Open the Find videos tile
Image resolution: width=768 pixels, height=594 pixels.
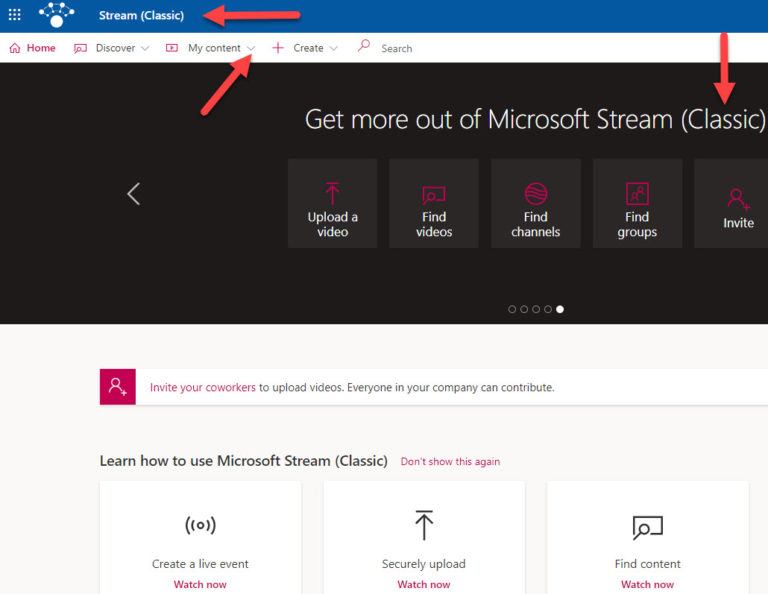(434, 203)
